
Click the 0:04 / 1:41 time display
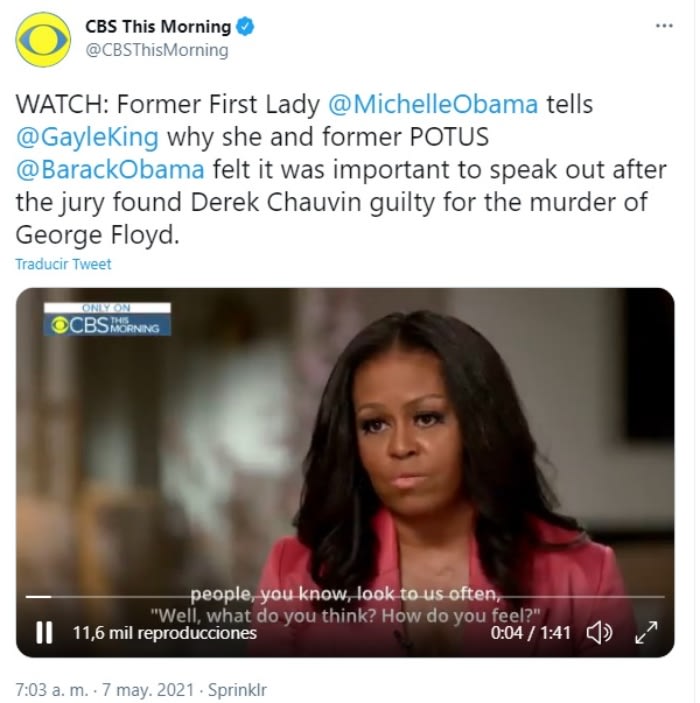click(x=530, y=633)
